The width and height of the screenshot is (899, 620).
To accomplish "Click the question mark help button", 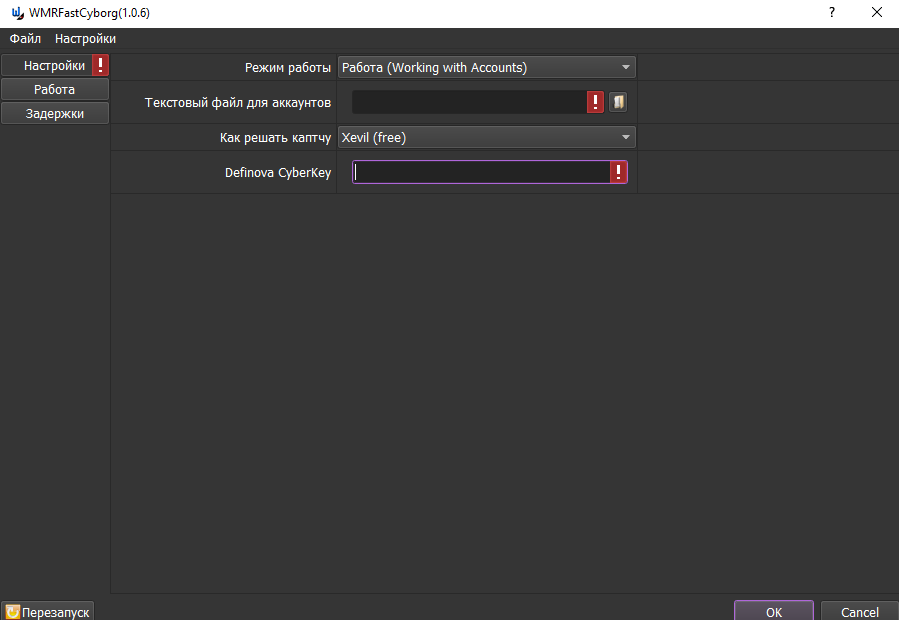I will 831,13.
